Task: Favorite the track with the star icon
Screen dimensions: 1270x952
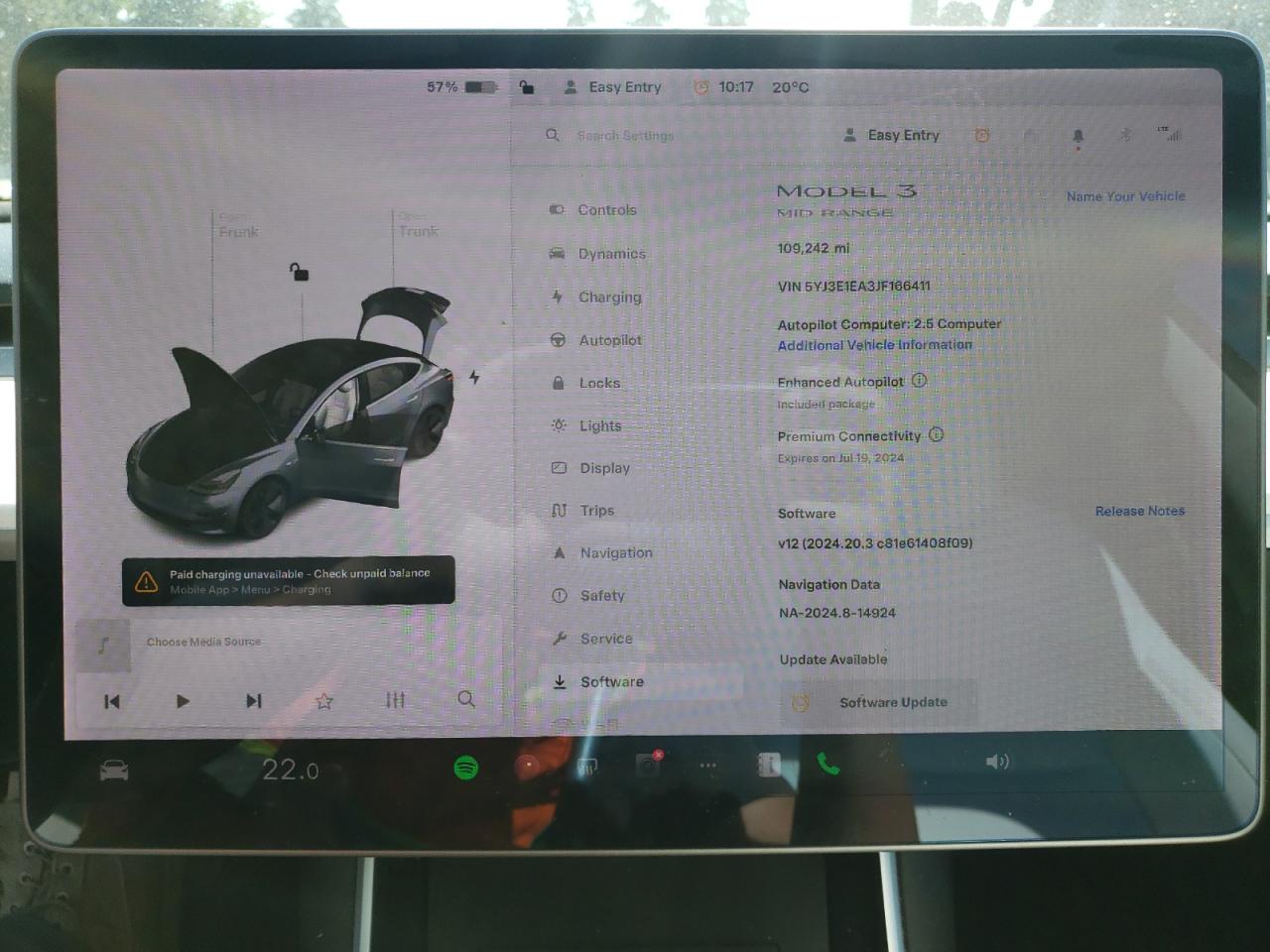Action: point(323,701)
